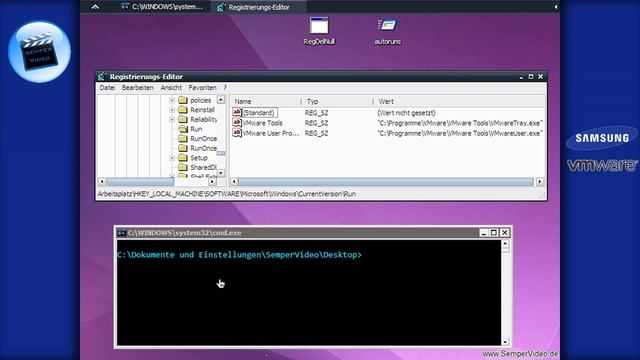The width and height of the screenshot is (640, 360).
Task: Open the ? help menu
Action: pyautogui.click(x=225, y=88)
